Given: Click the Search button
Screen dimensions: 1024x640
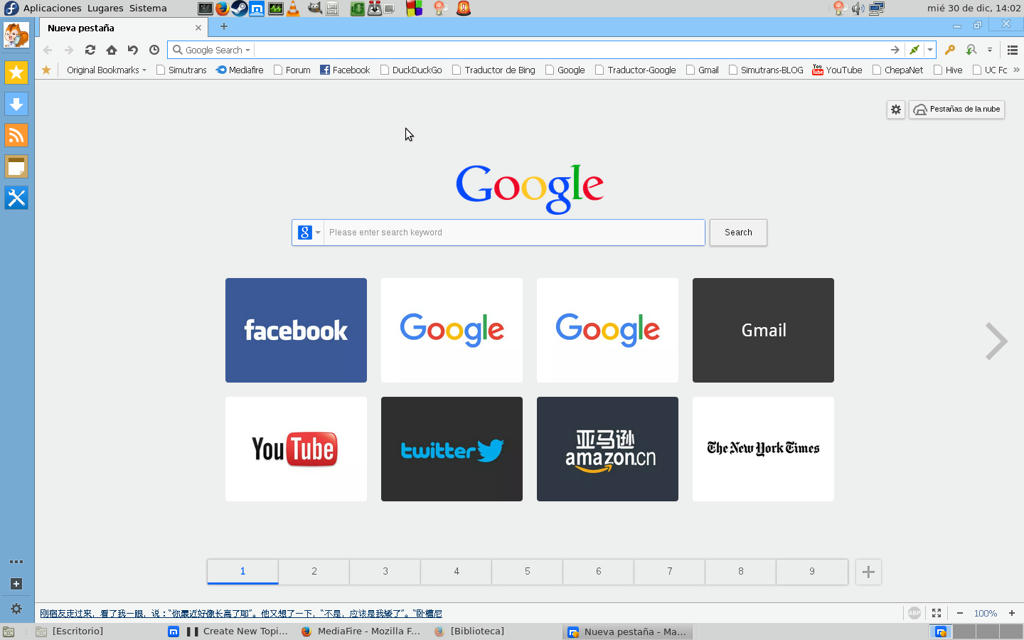Looking at the screenshot, I should tap(738, 232).
